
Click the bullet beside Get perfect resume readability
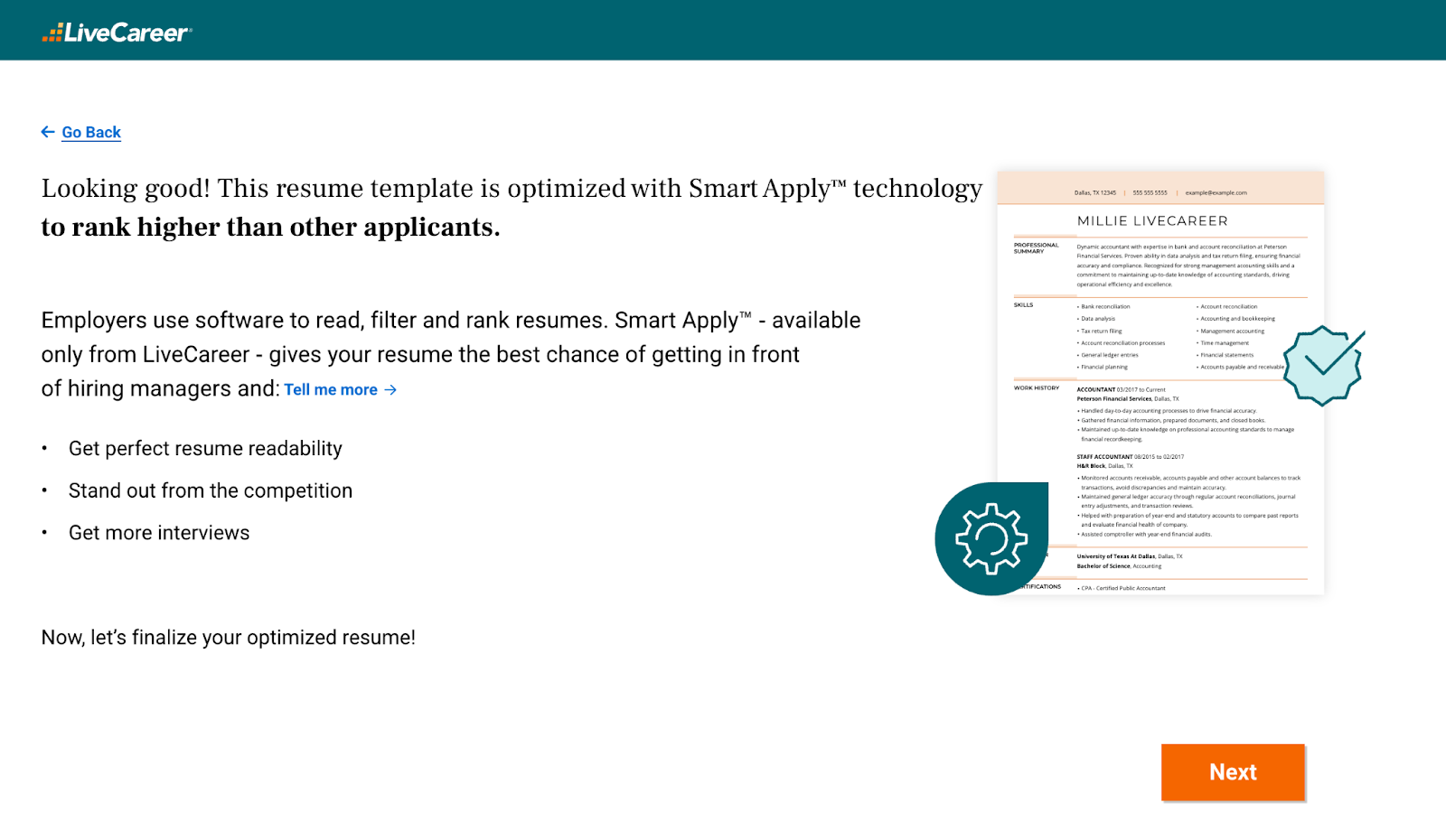pos(45,447)
